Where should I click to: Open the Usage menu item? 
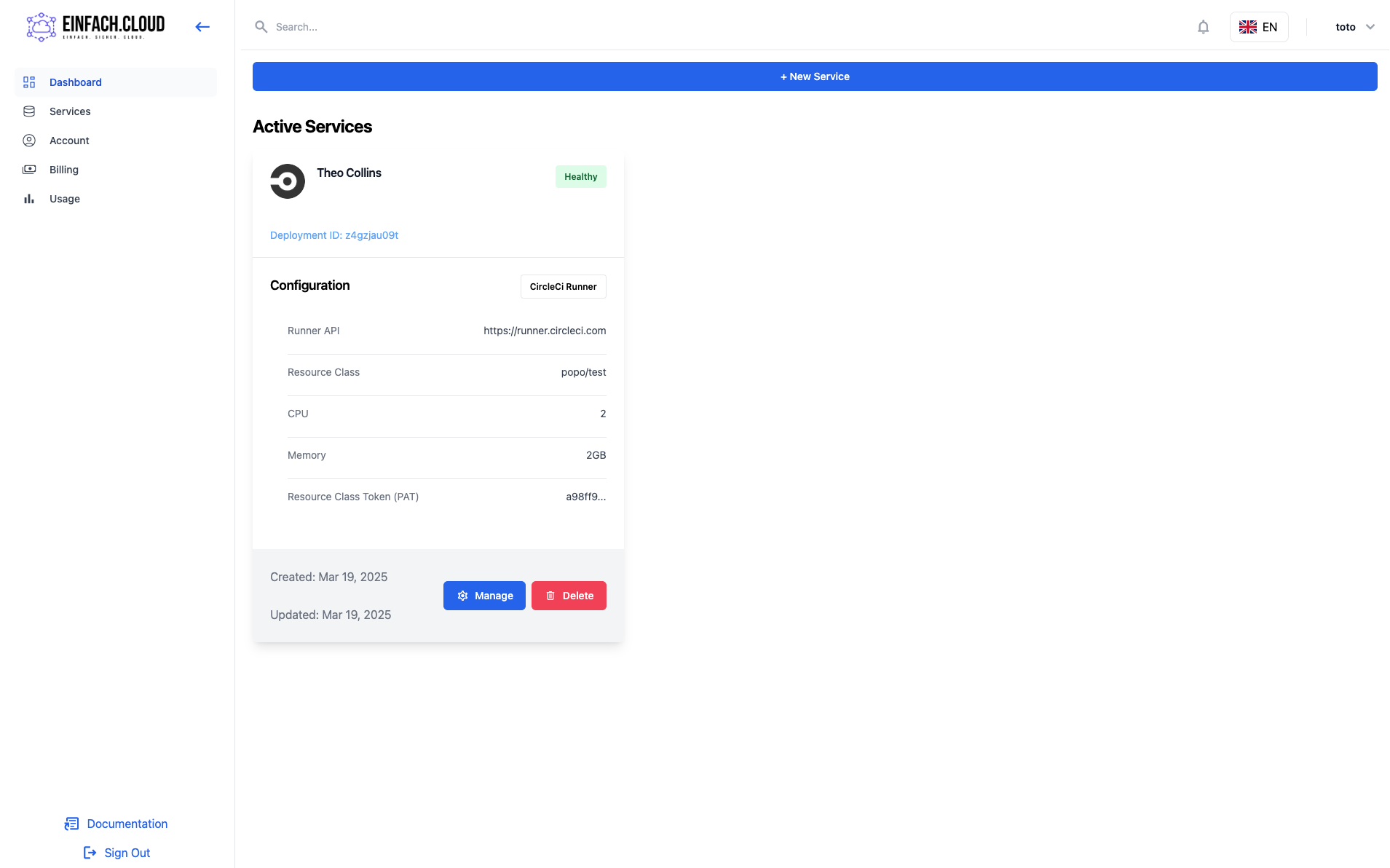tap(65, 199)
